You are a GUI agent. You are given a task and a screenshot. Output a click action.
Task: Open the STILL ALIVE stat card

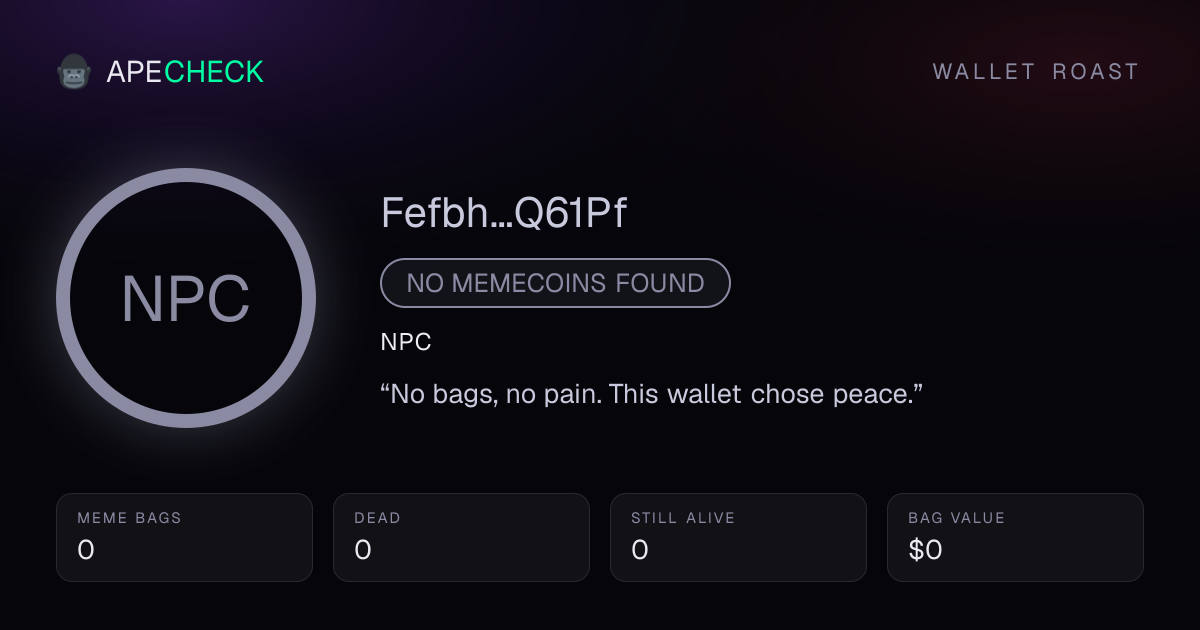click(738, 537)
